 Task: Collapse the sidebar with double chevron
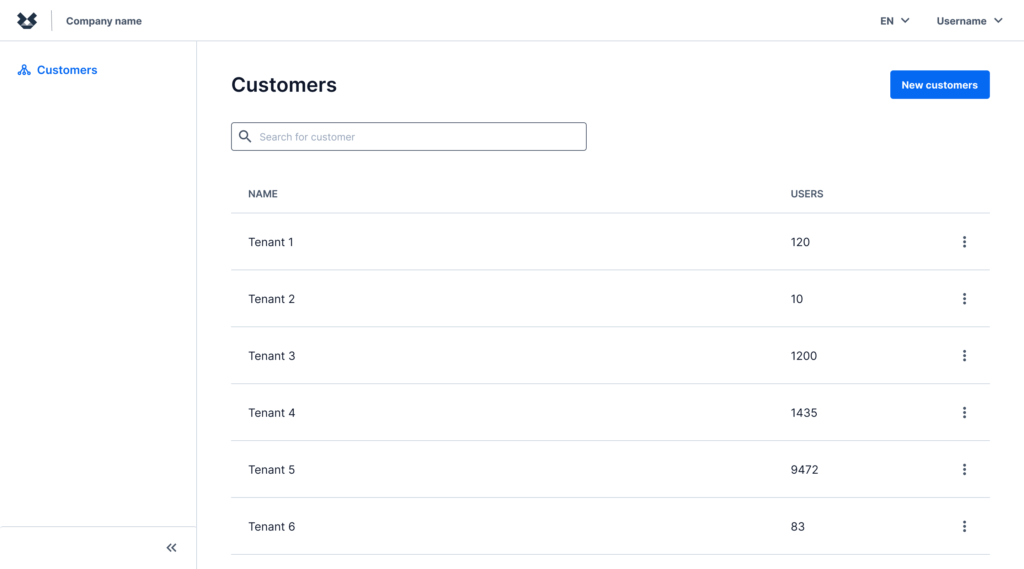pyautogui.click(x=171, y=548)
